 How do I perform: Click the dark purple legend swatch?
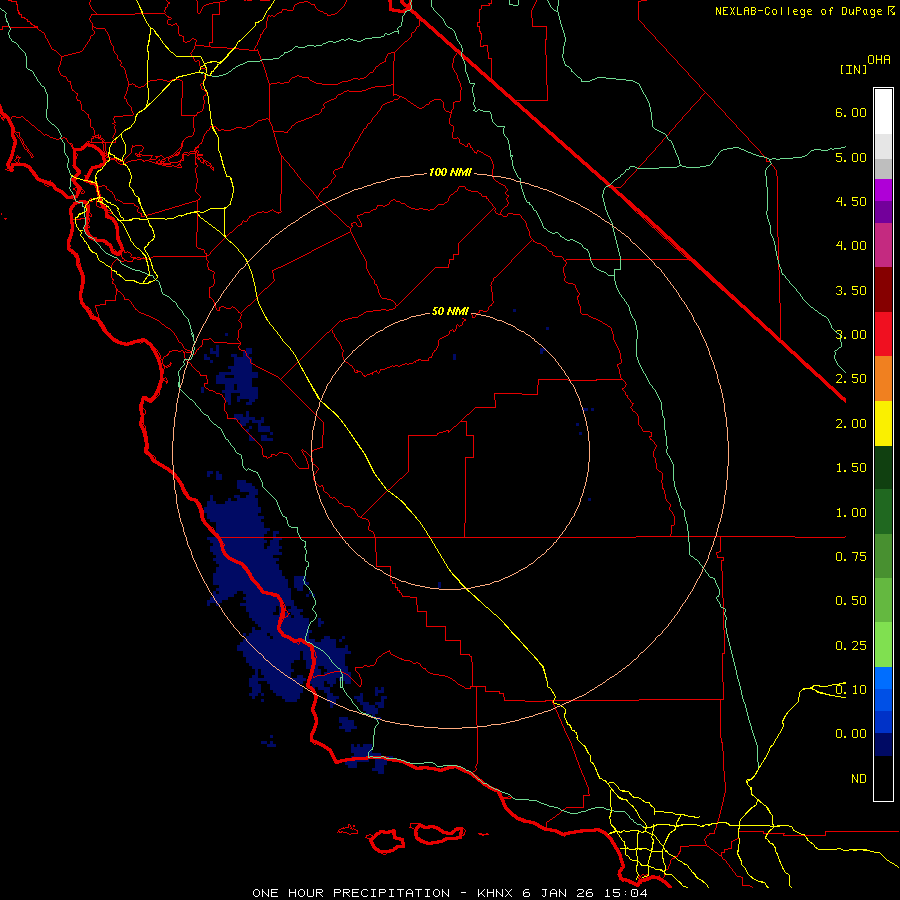click(883, 212)
